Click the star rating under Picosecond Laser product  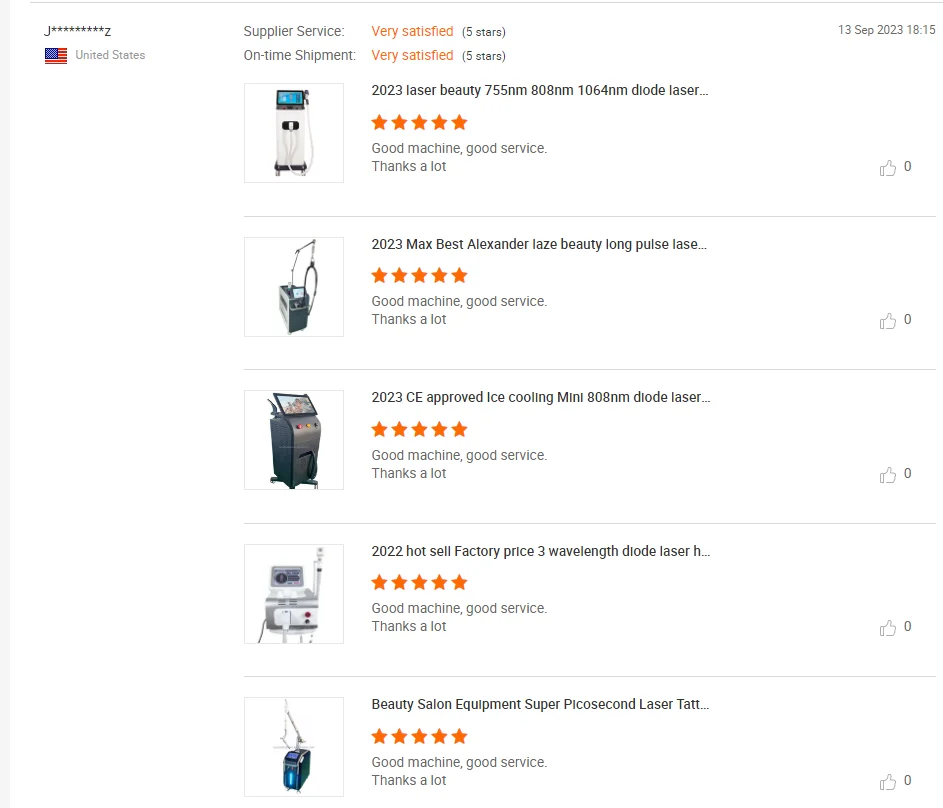(419, 737)
